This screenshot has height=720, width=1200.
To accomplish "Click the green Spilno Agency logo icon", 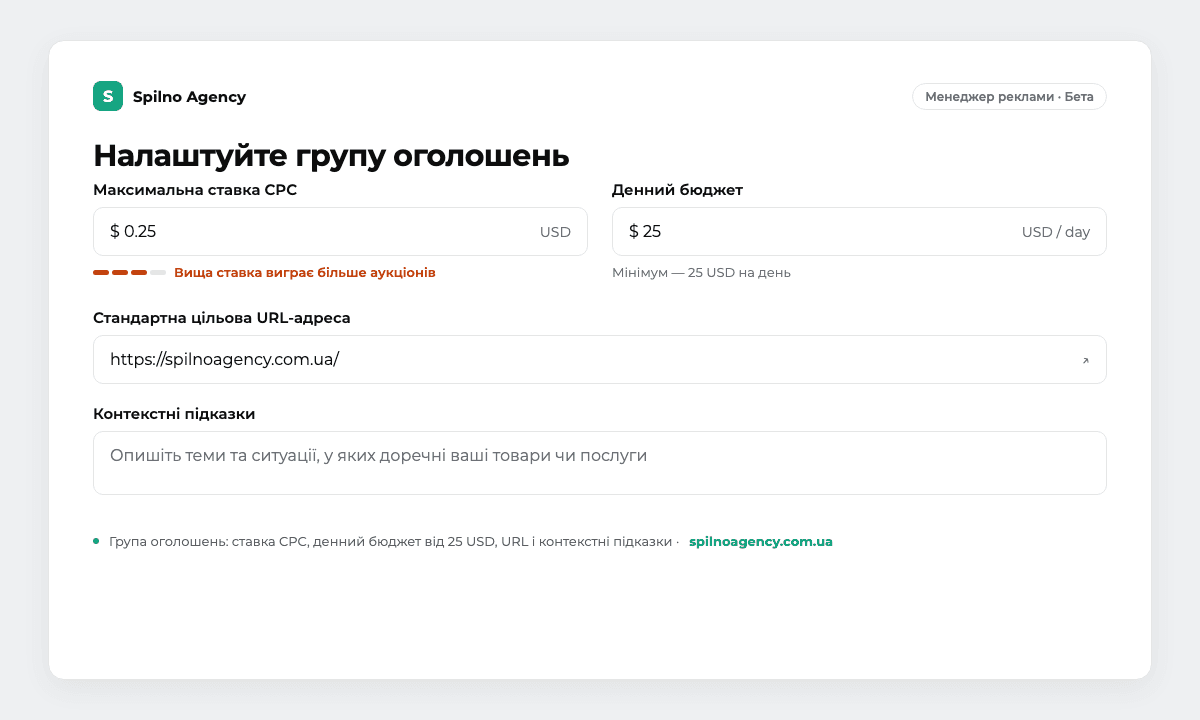I will tap(108, 96).
